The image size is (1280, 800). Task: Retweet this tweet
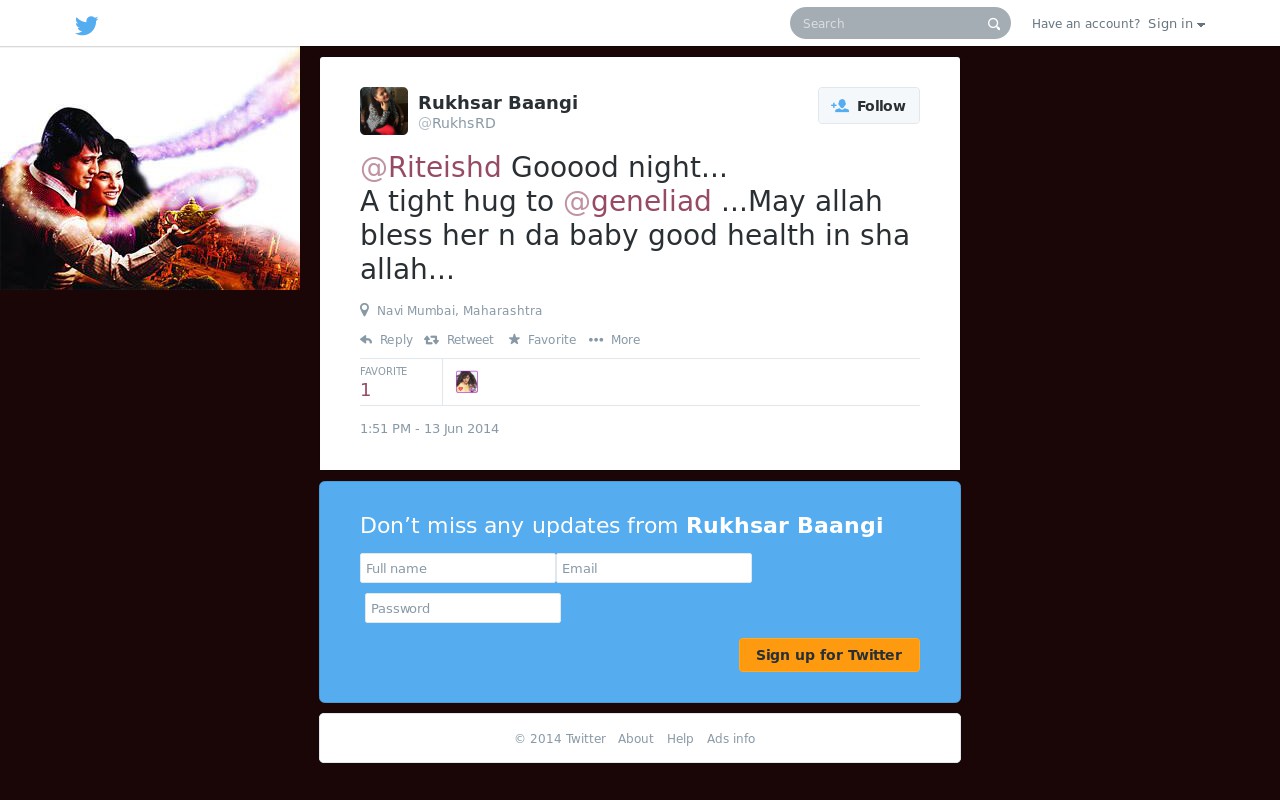(459, 340)
